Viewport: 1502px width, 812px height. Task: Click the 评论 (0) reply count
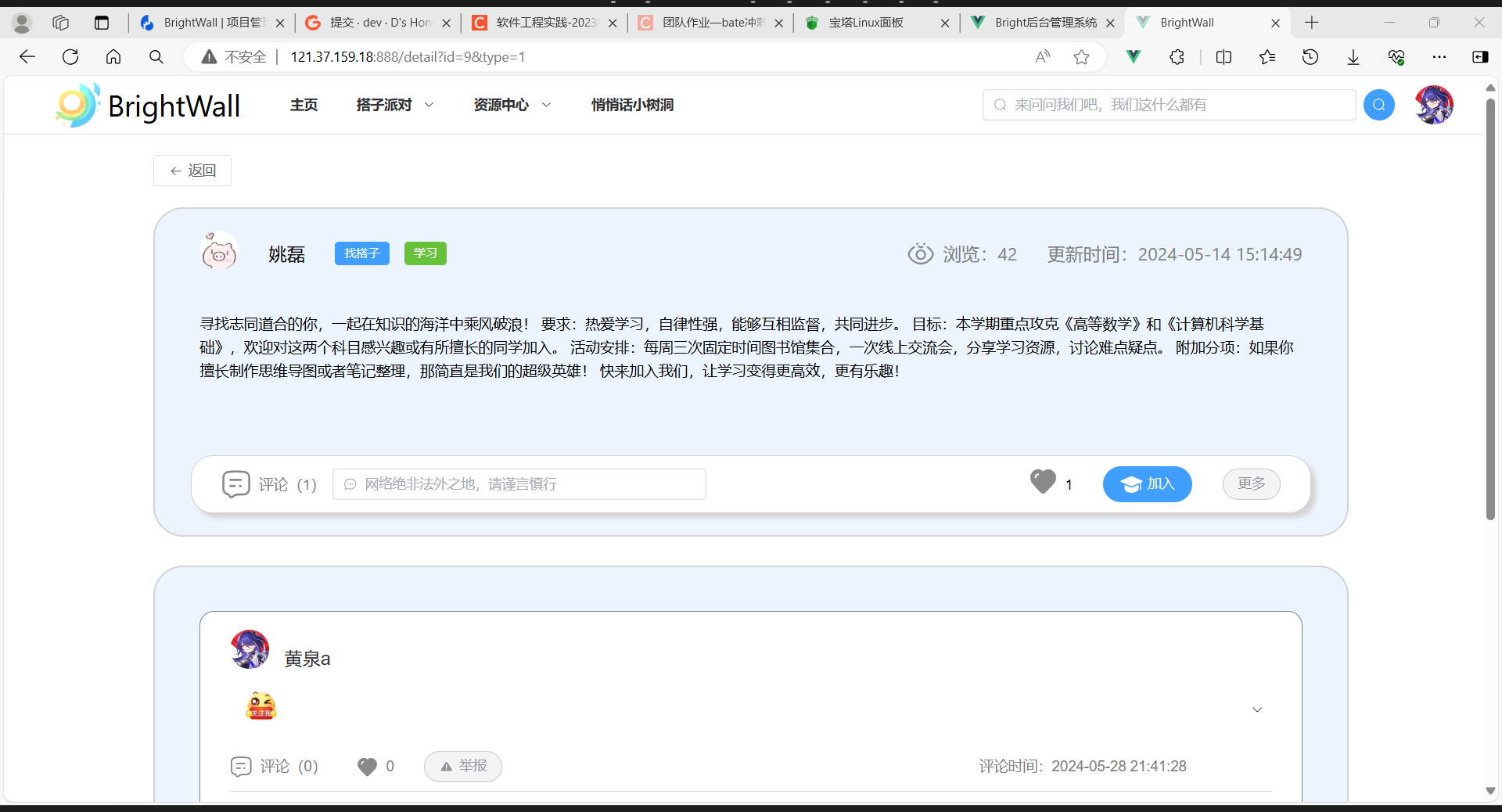[289, 767]
